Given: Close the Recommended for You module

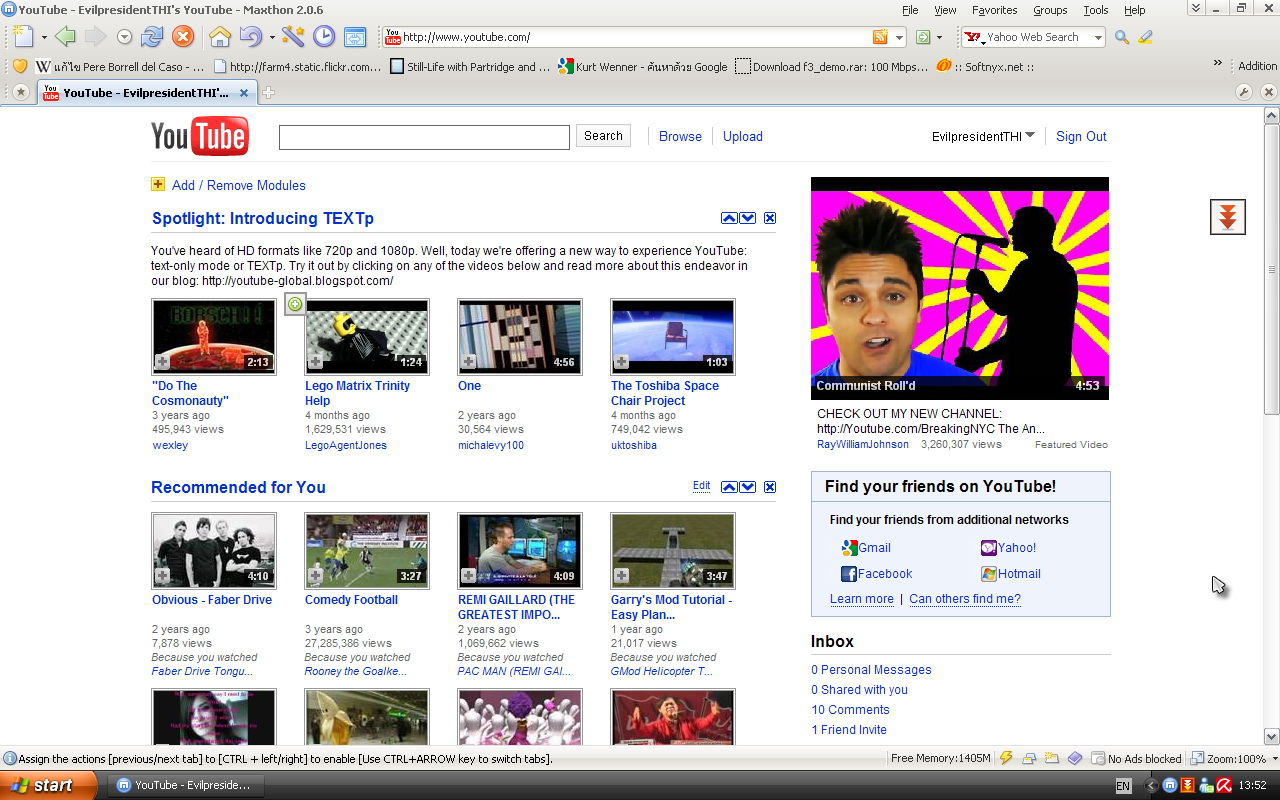Looking at the screenshot, I should [x=770, y=487].
